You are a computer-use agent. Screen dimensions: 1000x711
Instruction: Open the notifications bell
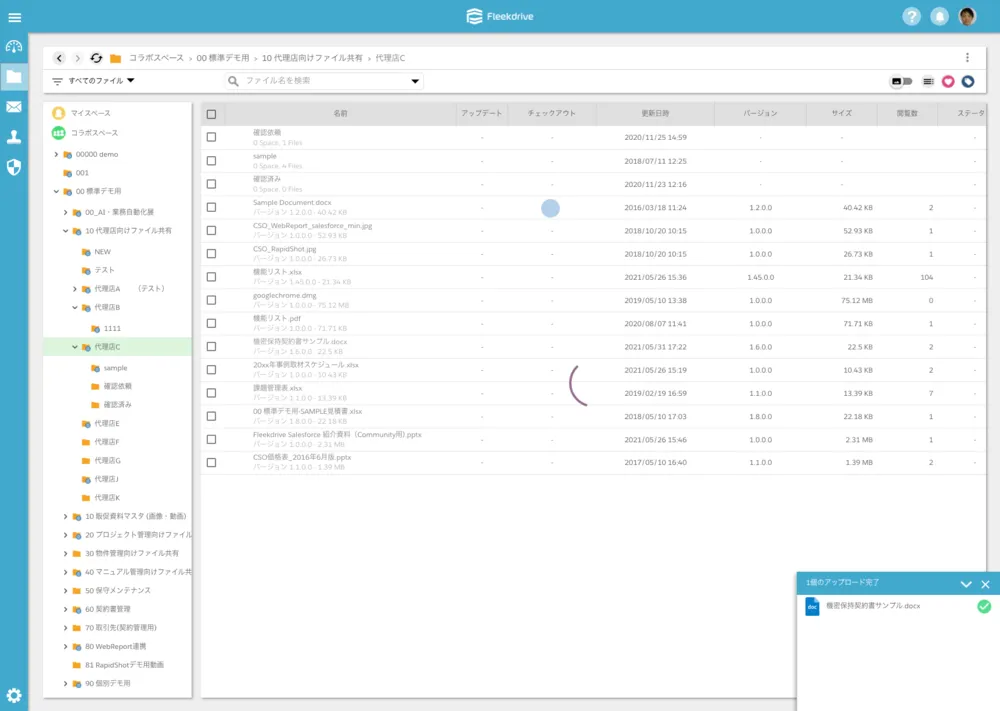coord(939,16)
